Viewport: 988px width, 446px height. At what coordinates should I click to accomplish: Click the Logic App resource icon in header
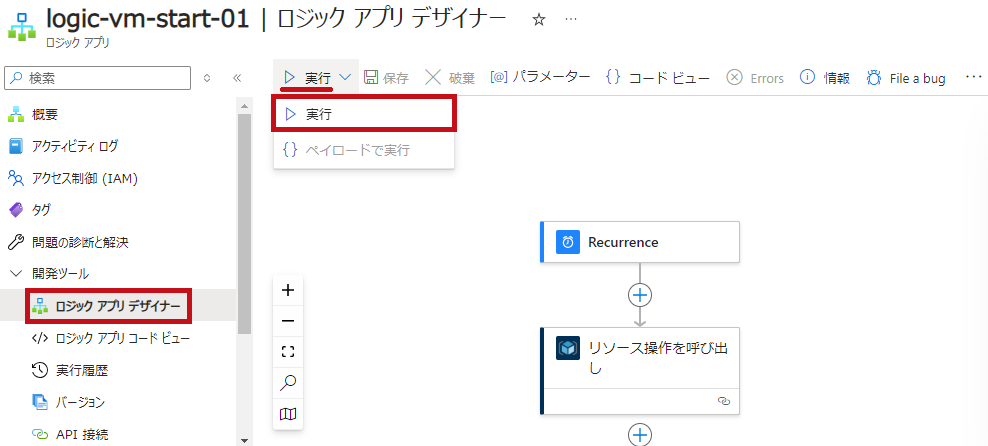click(21, 29)
